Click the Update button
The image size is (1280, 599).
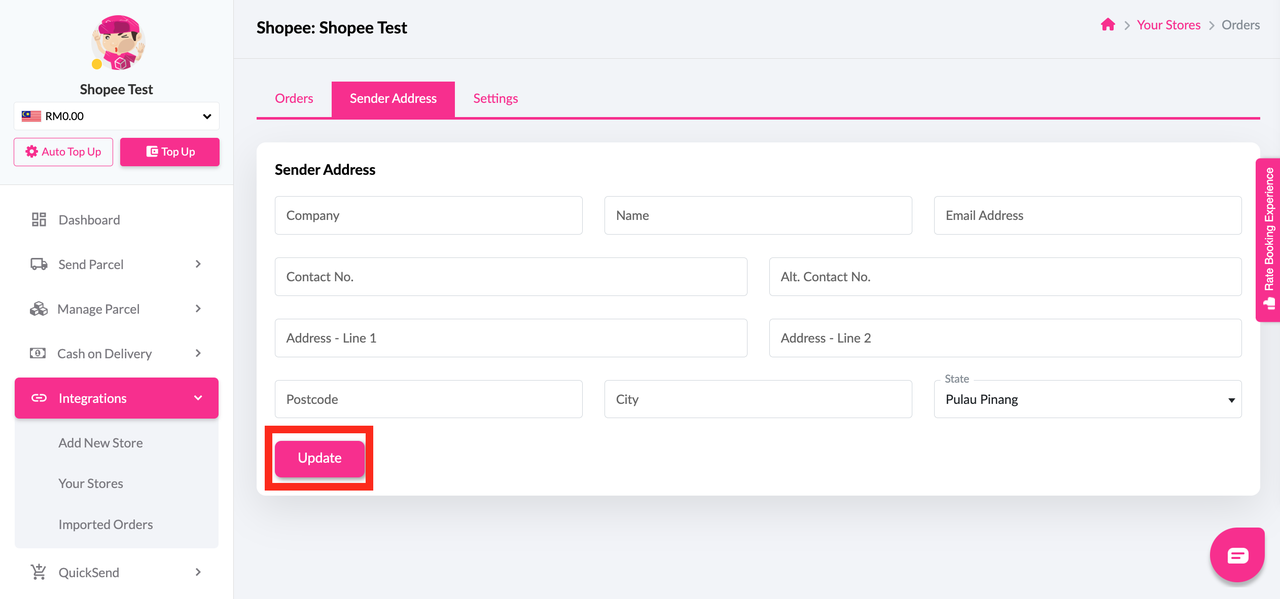tap(320, 458)
